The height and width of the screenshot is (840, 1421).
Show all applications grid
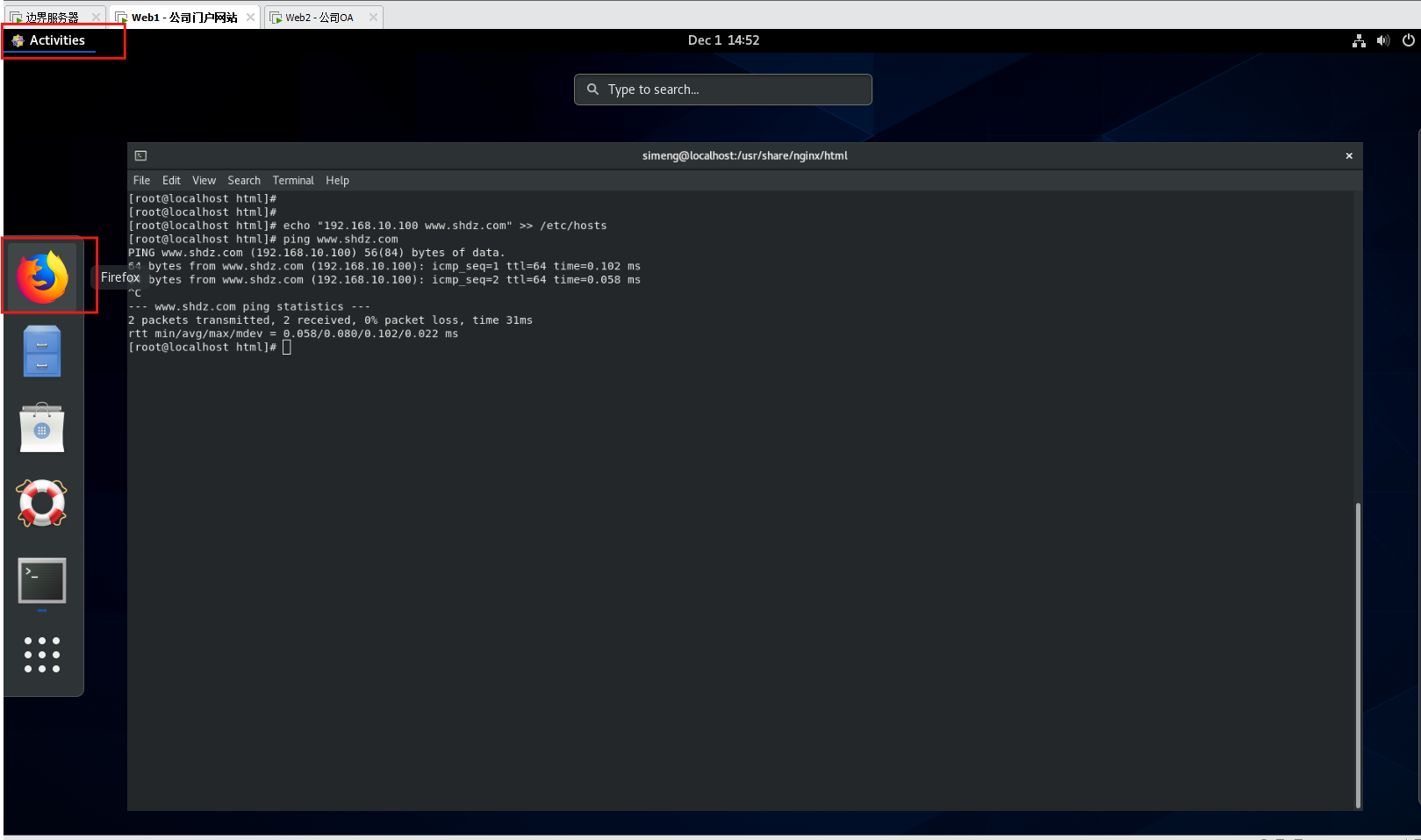pyautogui.click(x=42, y=655)
